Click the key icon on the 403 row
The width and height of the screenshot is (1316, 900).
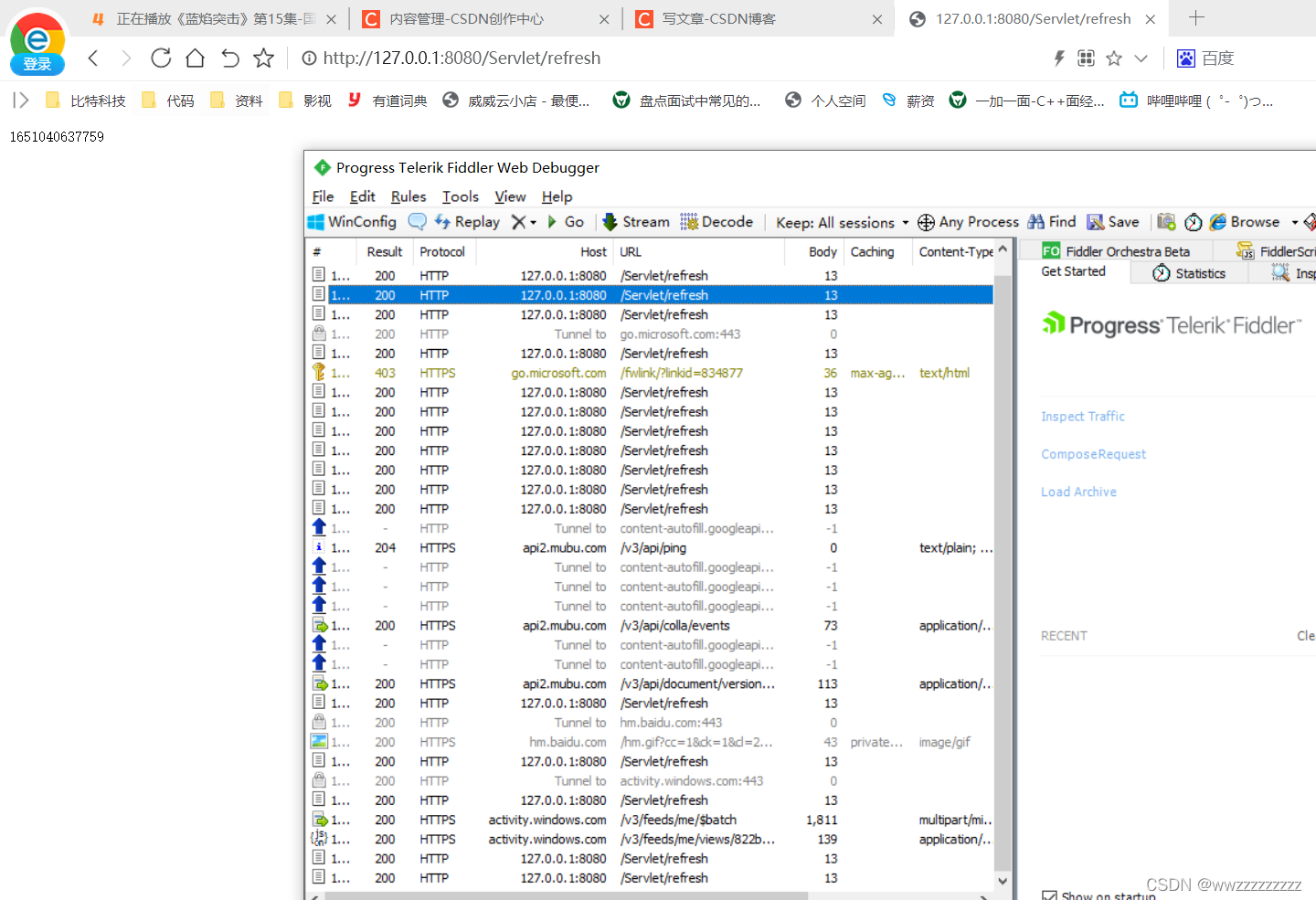coord(319,372)
